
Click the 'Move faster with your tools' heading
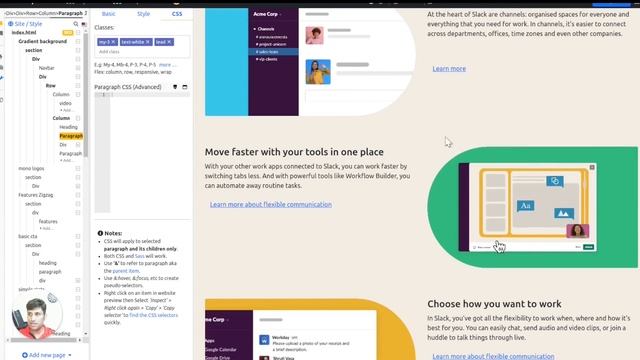294,152
